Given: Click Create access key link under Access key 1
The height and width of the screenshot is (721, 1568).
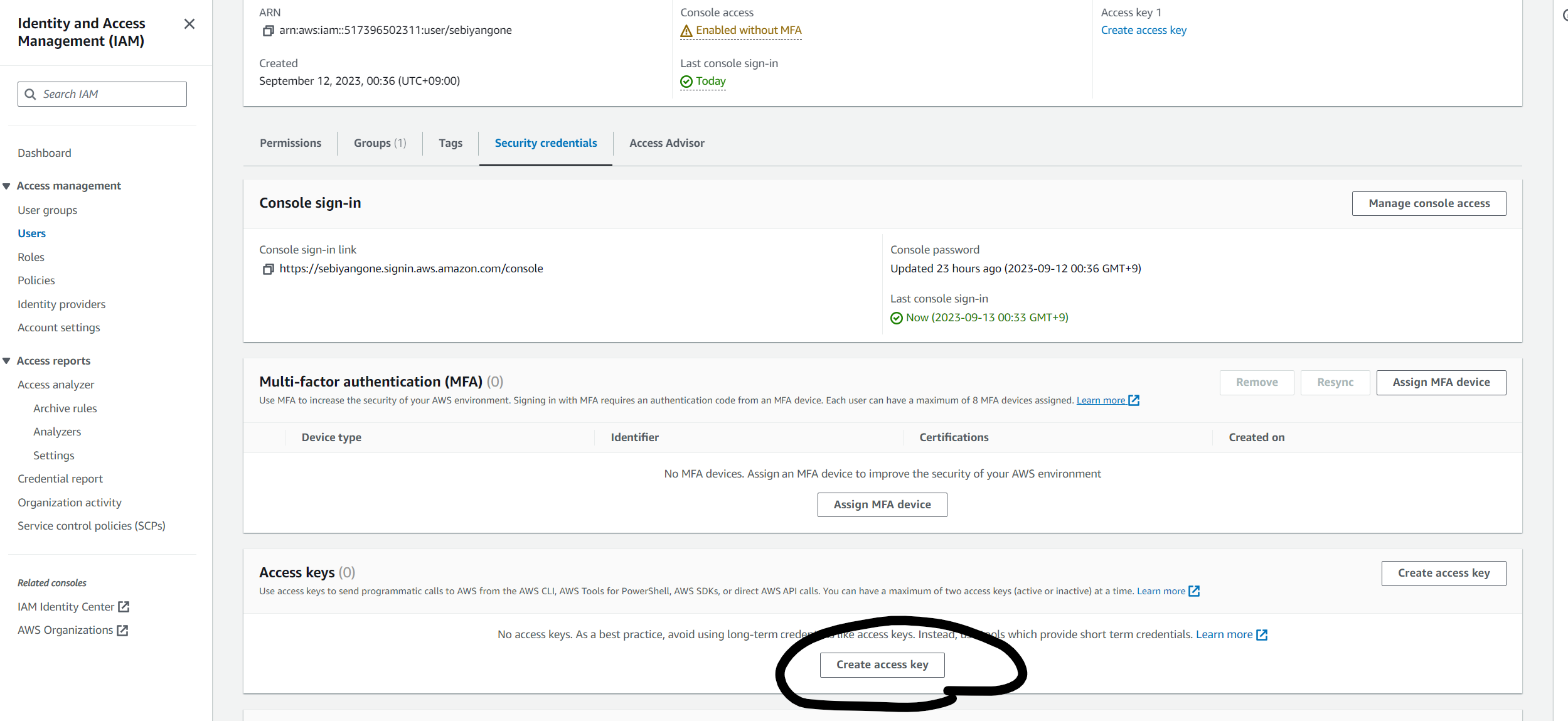Looking at the screenshot, I should tap(1144, 30).
